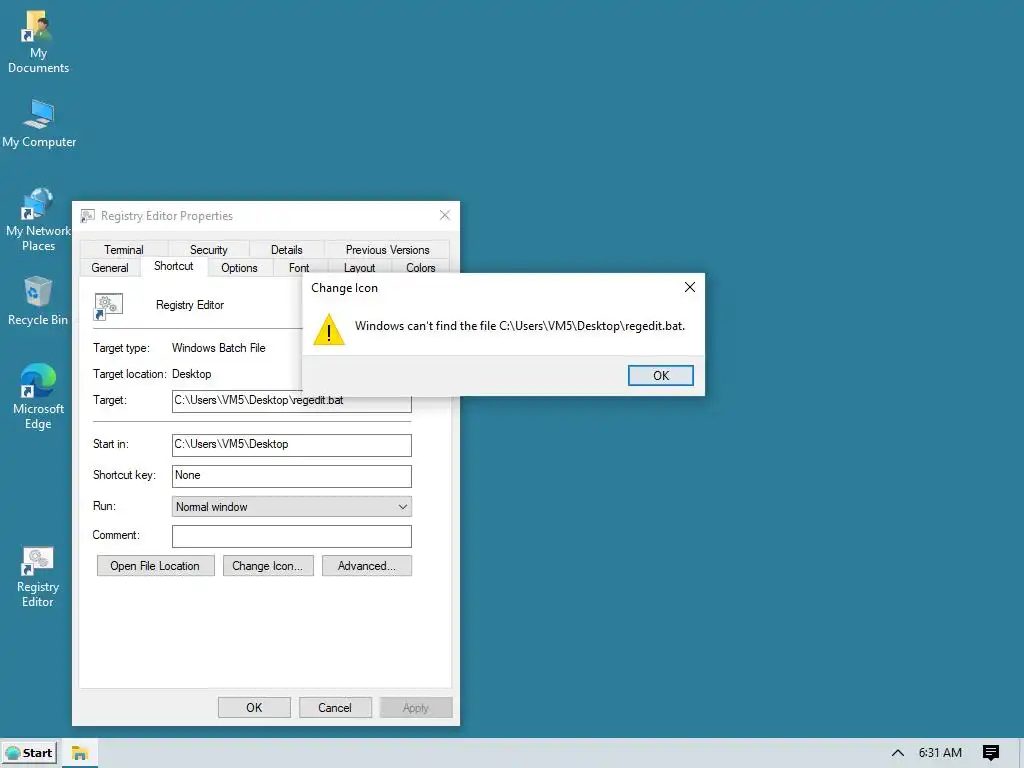Viewport: 1024px width, 768px height.
Task: Click the Apply button in Properties
Action: coord(415,707)
